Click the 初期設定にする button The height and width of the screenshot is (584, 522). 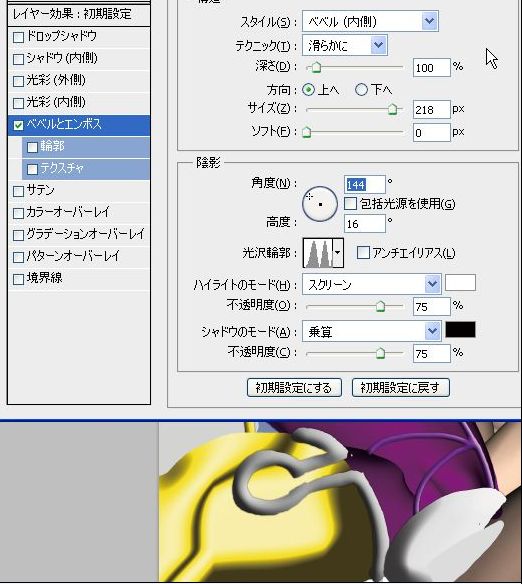point(294,388)
